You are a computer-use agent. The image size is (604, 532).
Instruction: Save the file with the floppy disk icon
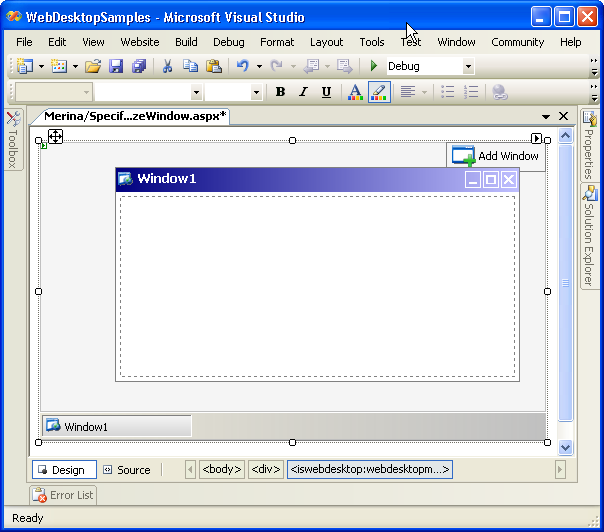(x=116, y=66)
